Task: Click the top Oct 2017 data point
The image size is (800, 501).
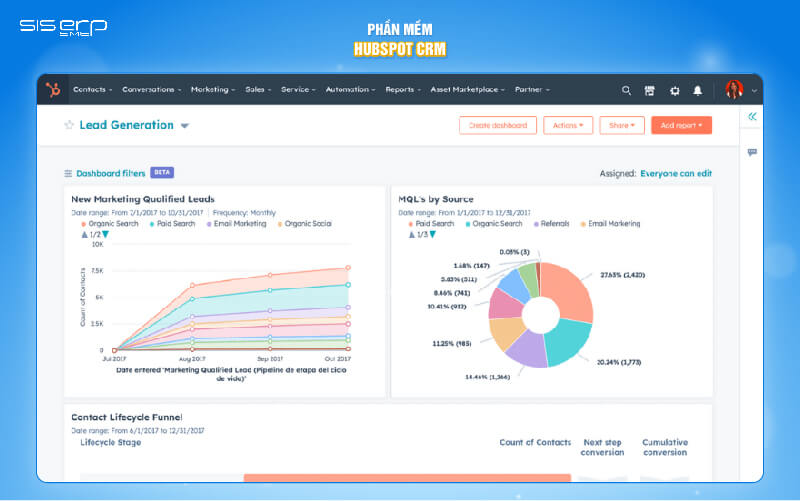Action: pyautogui.click(x=348, y=268)
